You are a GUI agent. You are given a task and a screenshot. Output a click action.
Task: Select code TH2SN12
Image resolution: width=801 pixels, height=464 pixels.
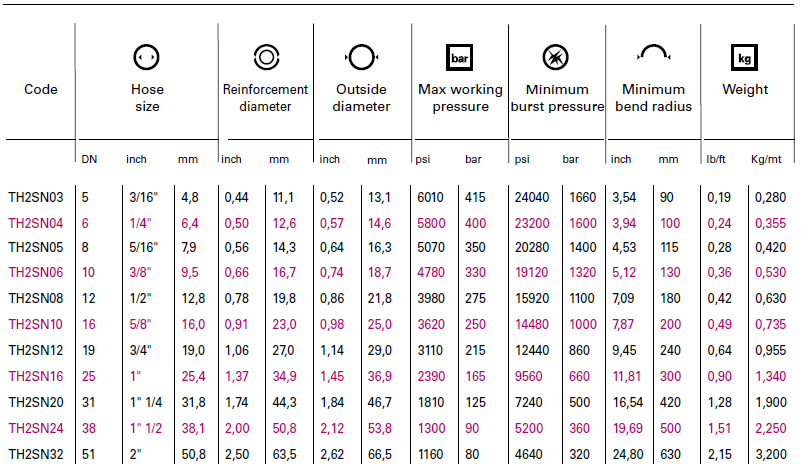pyautogui.click(x=36, y=351)
